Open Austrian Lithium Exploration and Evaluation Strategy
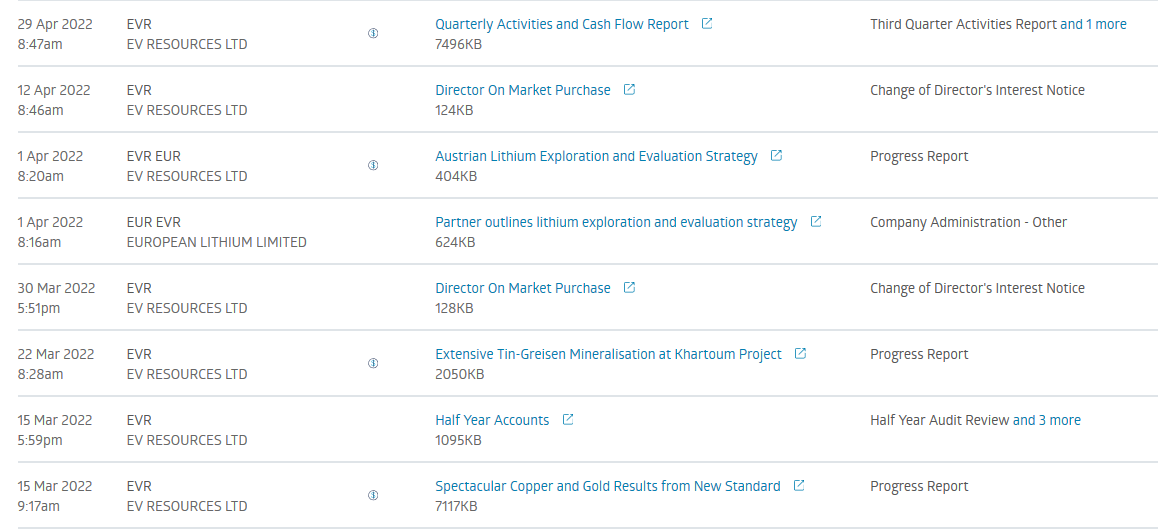Viewport: 1159px width, 530px height. pyautogui.click(x=597, y=157)
